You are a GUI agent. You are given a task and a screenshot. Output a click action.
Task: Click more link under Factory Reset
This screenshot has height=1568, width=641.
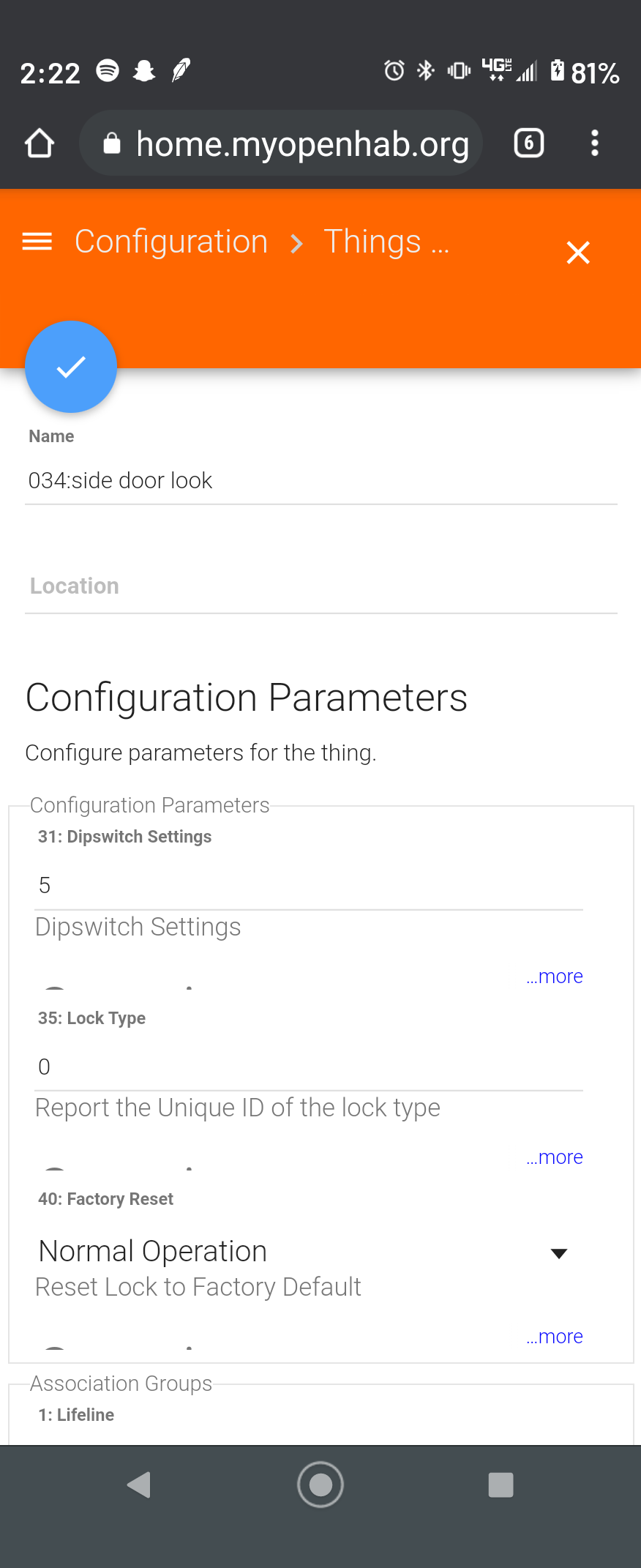tap(555, 1337)
